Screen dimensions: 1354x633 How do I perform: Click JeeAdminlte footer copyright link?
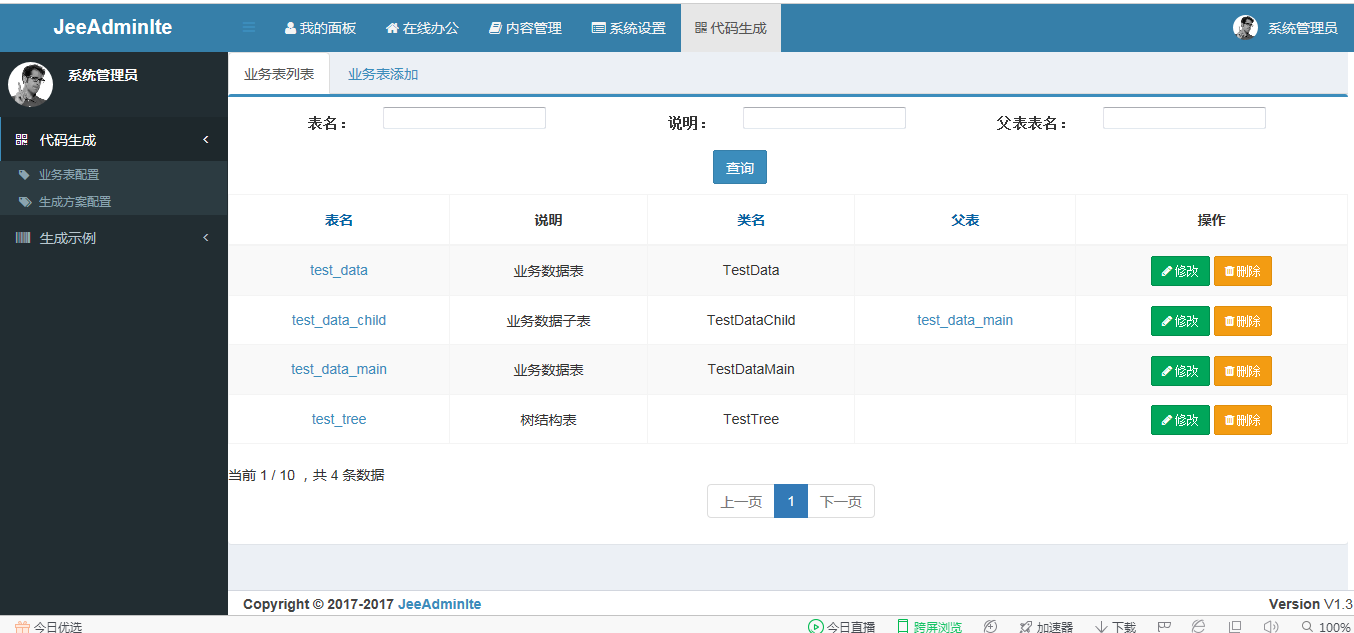(440, 604)
